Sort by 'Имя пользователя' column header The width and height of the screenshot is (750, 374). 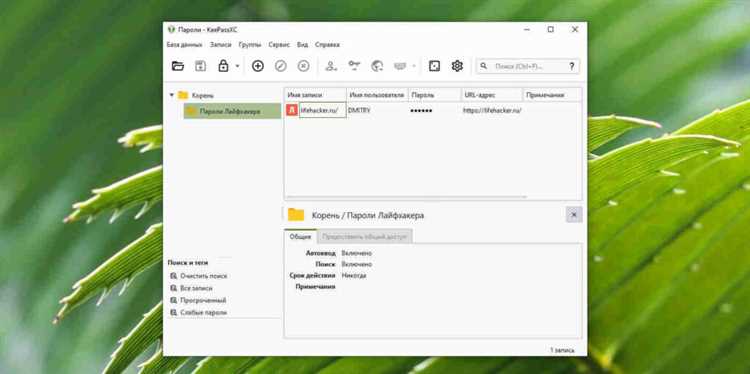[377, 95]
